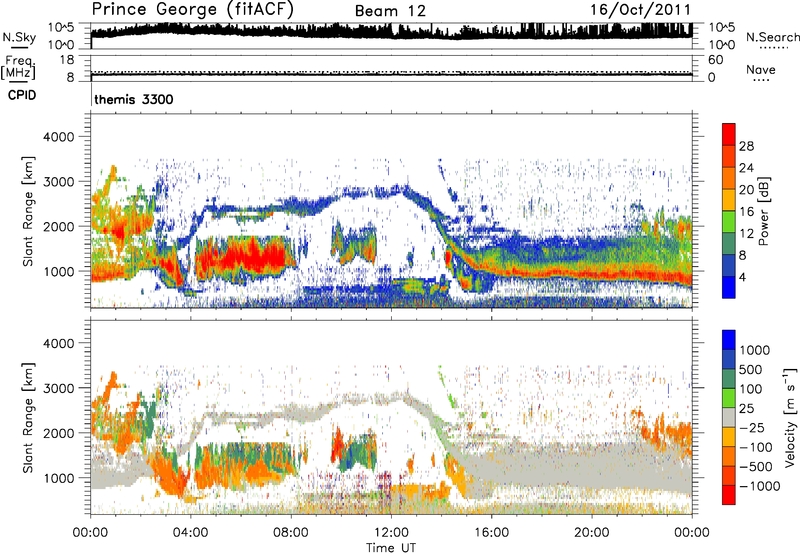Click the power panel's "Slant Range [km]" label

click(28, 212)
